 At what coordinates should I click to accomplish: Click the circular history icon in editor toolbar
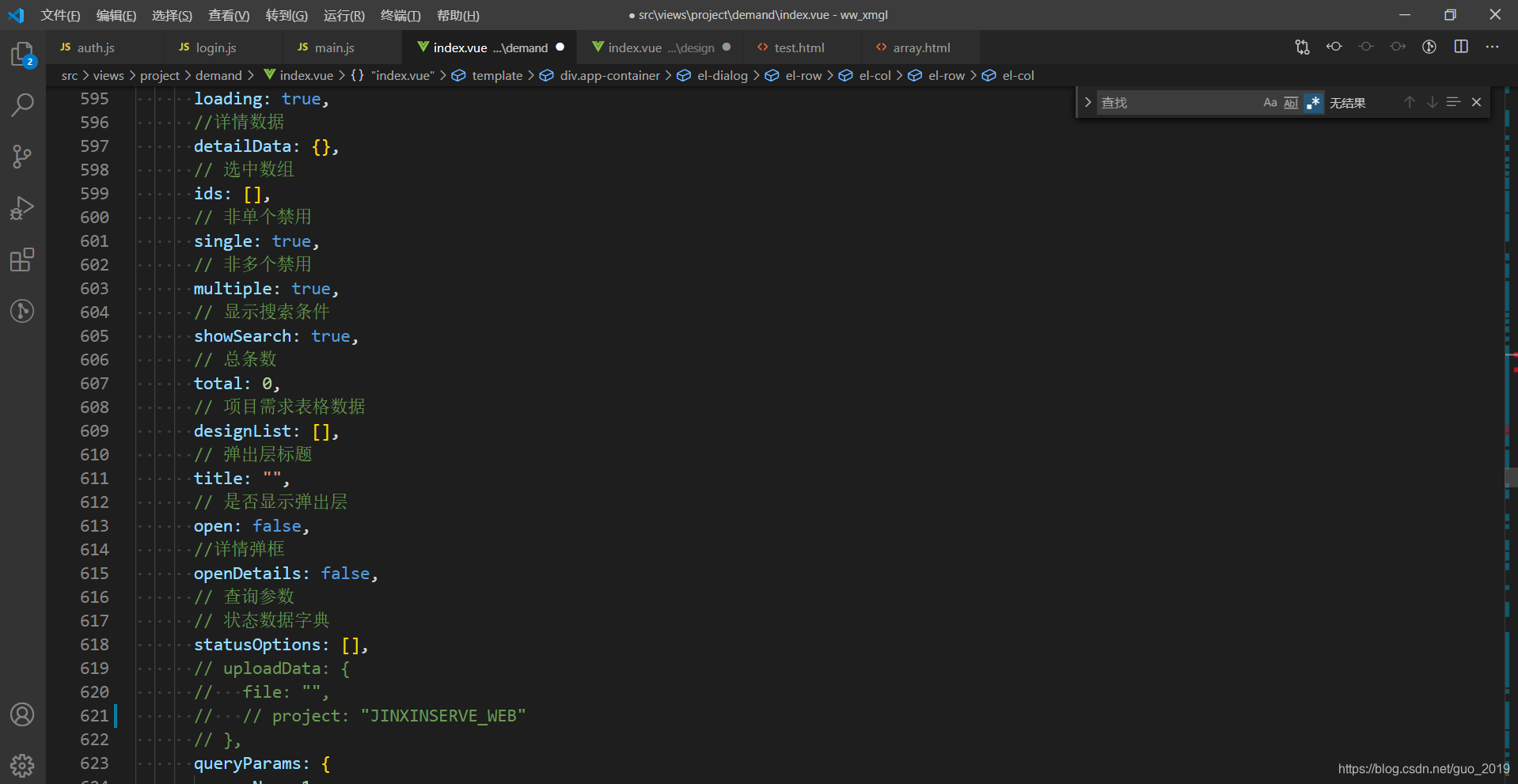tap(1429, 47)
